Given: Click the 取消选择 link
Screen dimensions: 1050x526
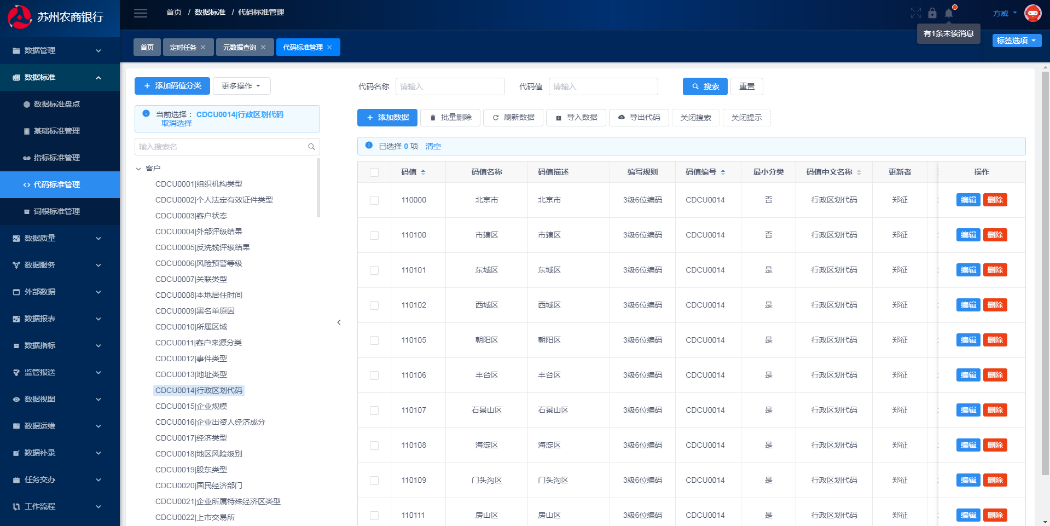Looking at the screenshot, I should click(176, 123).
